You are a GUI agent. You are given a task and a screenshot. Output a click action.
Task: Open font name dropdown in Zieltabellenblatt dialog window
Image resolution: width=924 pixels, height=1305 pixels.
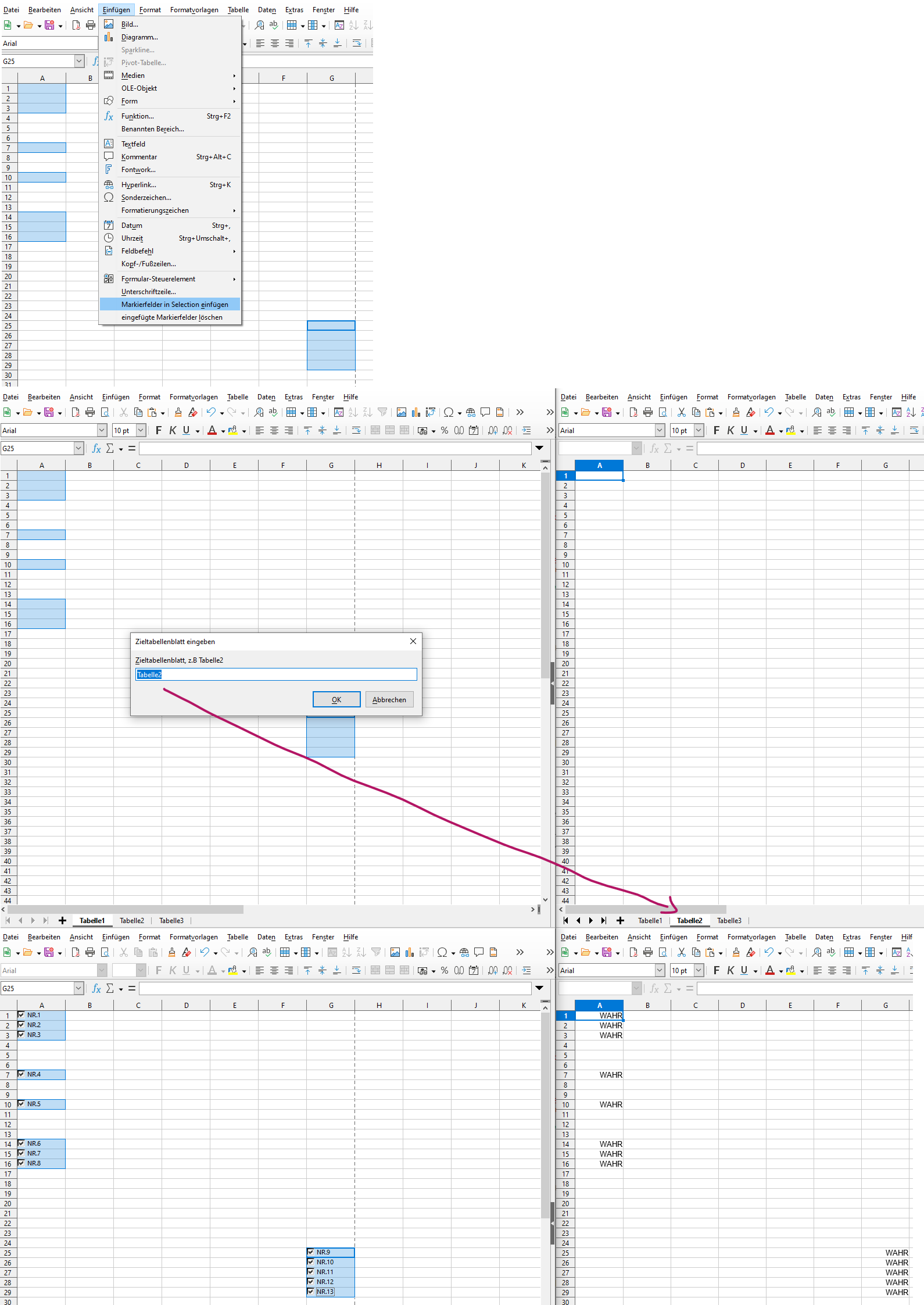click(x=102, y=430)
